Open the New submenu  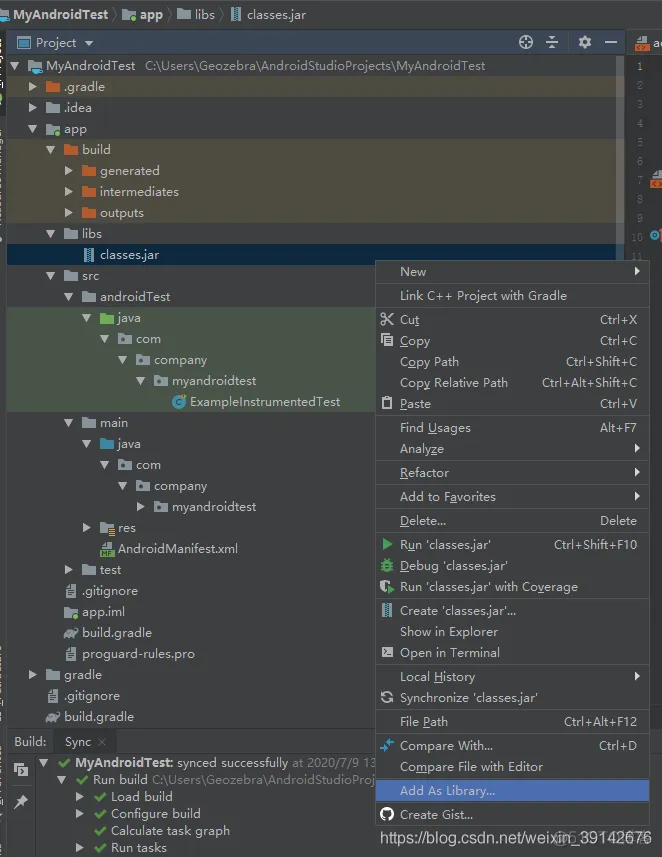click(512, 272)
